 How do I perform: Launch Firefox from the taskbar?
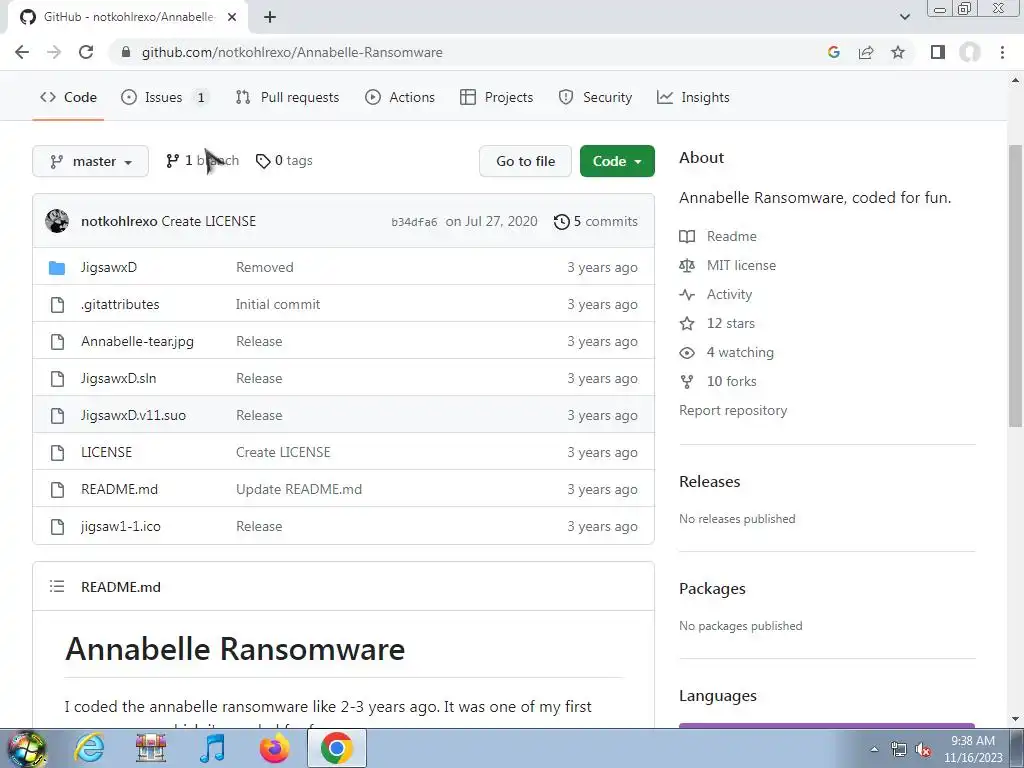pyautogui.click(x=274, y=748)
